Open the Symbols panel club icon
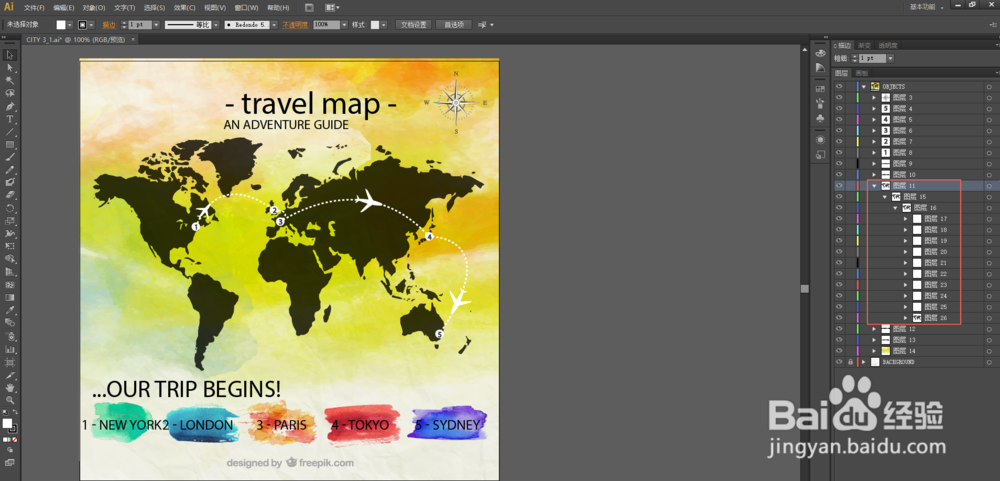1000x481 pixels. pyautogui.click(x=820, y=119)
